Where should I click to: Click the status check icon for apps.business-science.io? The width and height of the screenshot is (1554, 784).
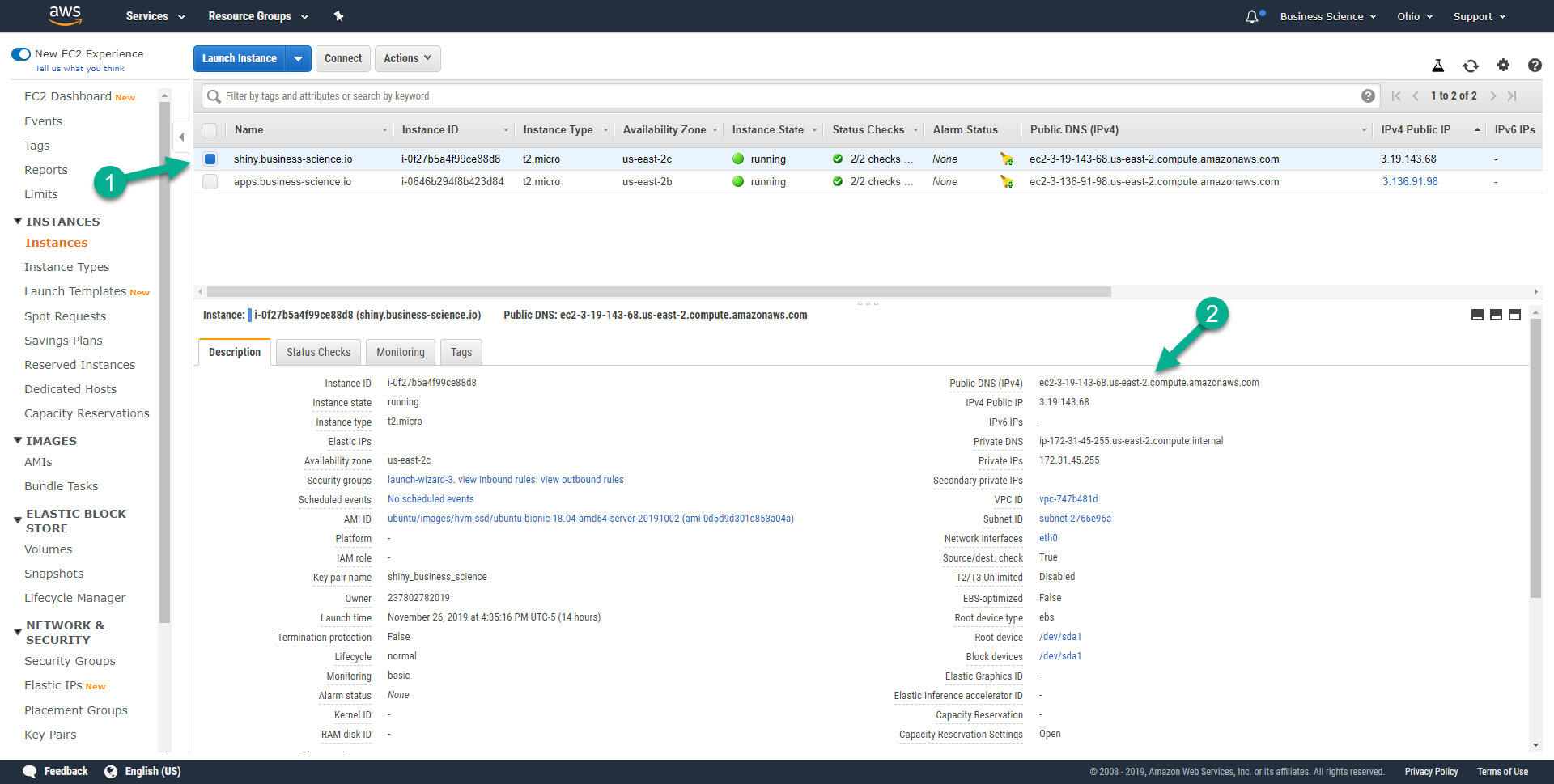(838, 182)
